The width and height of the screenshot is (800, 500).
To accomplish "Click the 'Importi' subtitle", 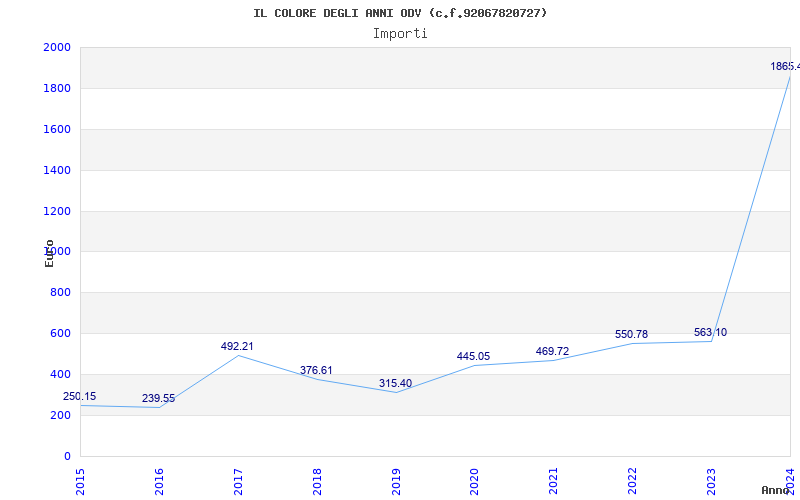I will pos(400,34).
